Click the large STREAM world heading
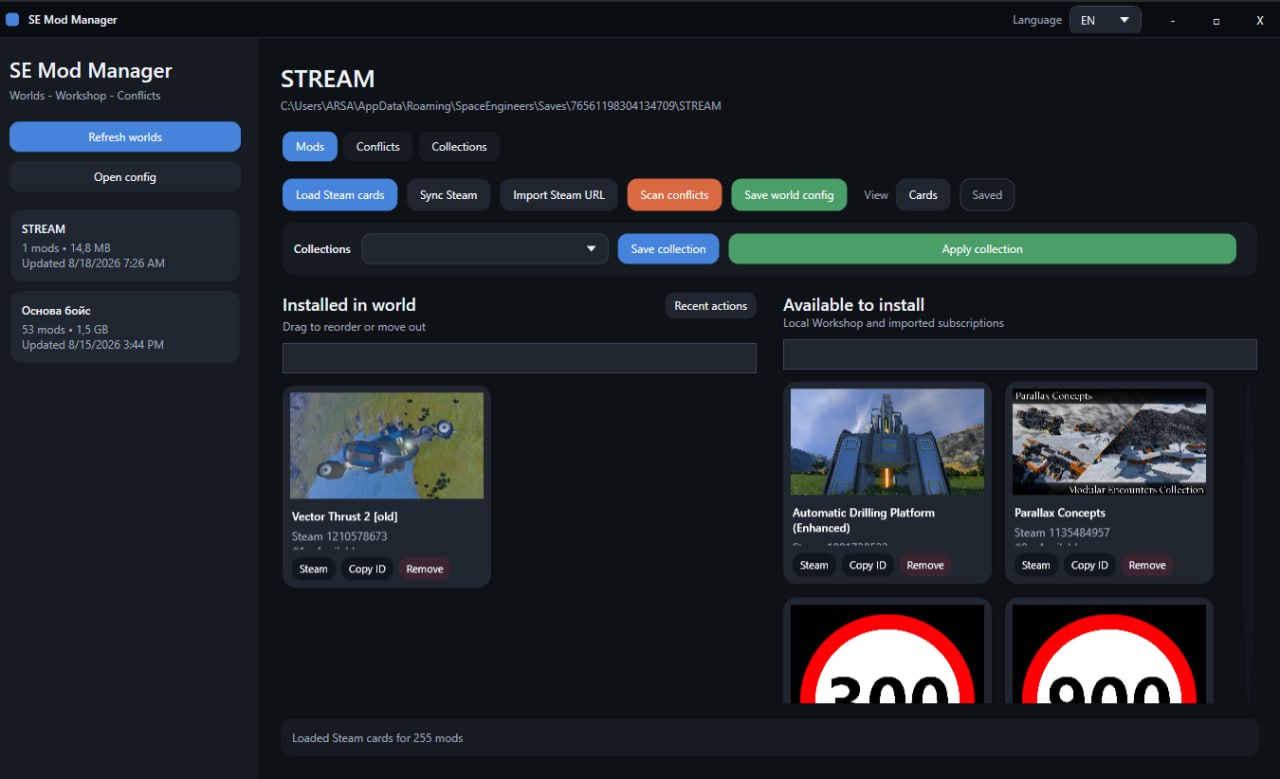 click(x=328, y=79)
